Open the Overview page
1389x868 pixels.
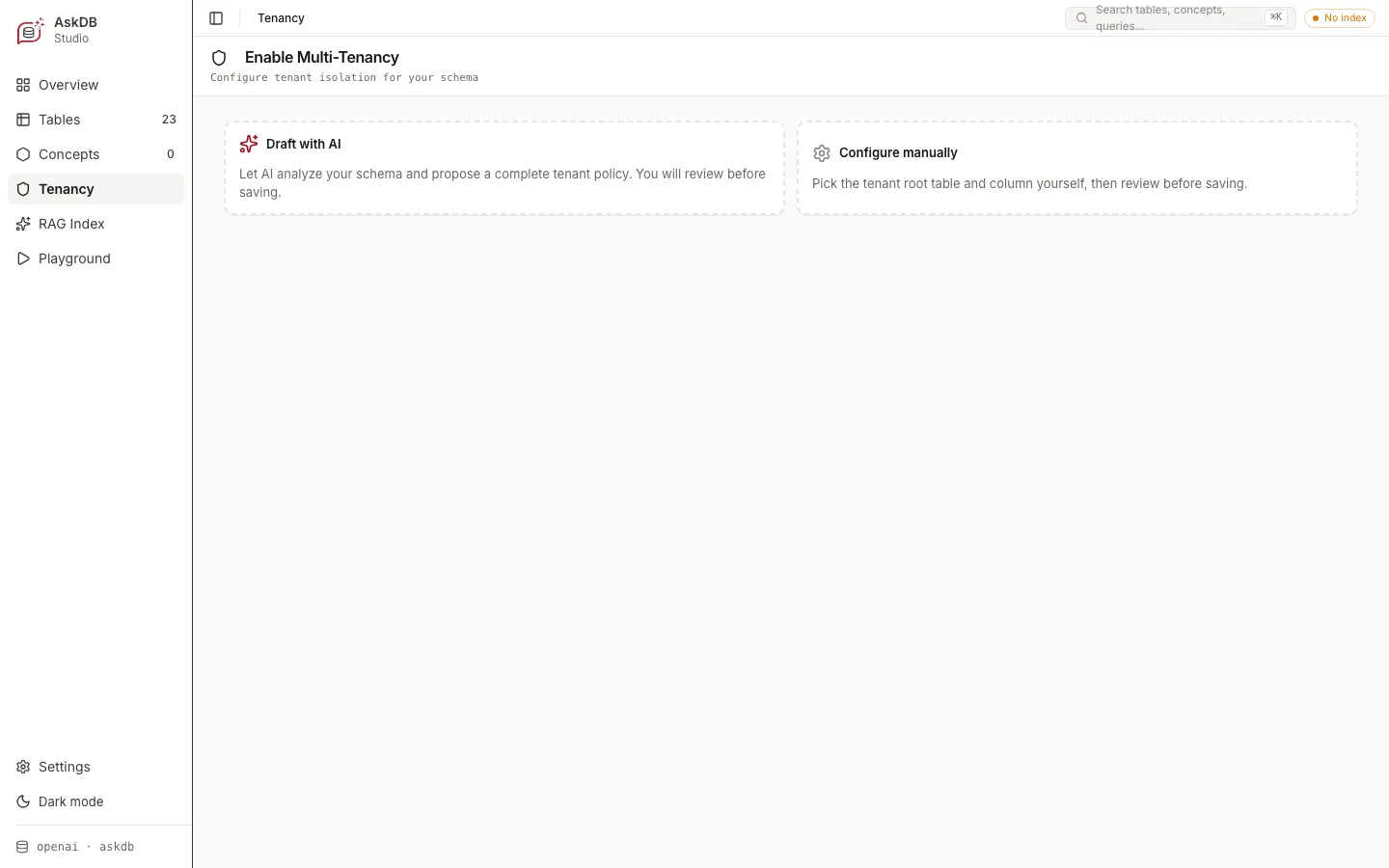point(95,85)
